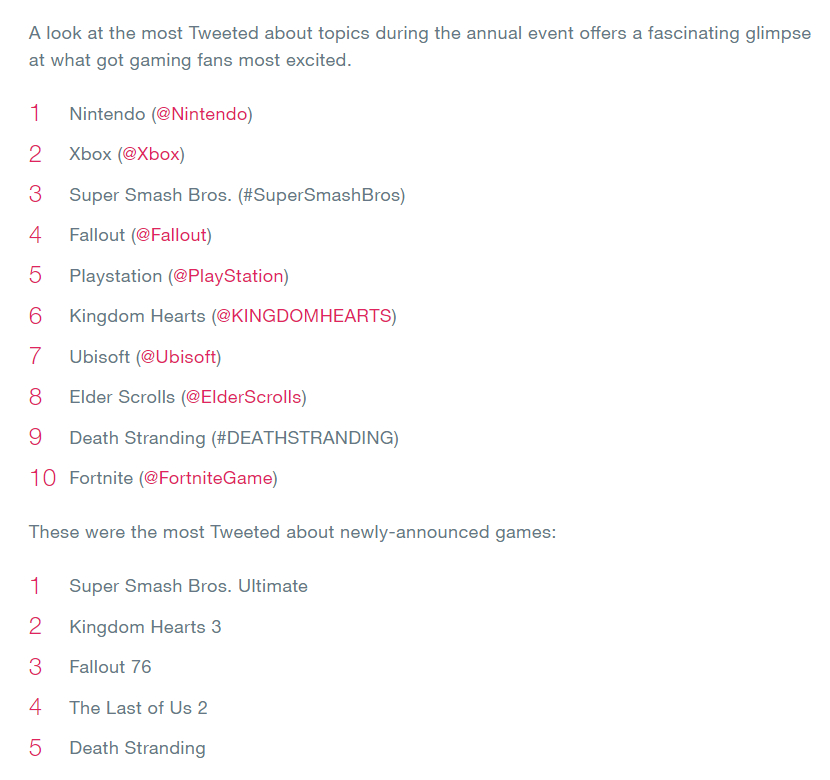Follow the @FortniteGame link

(x=208, y=478)
